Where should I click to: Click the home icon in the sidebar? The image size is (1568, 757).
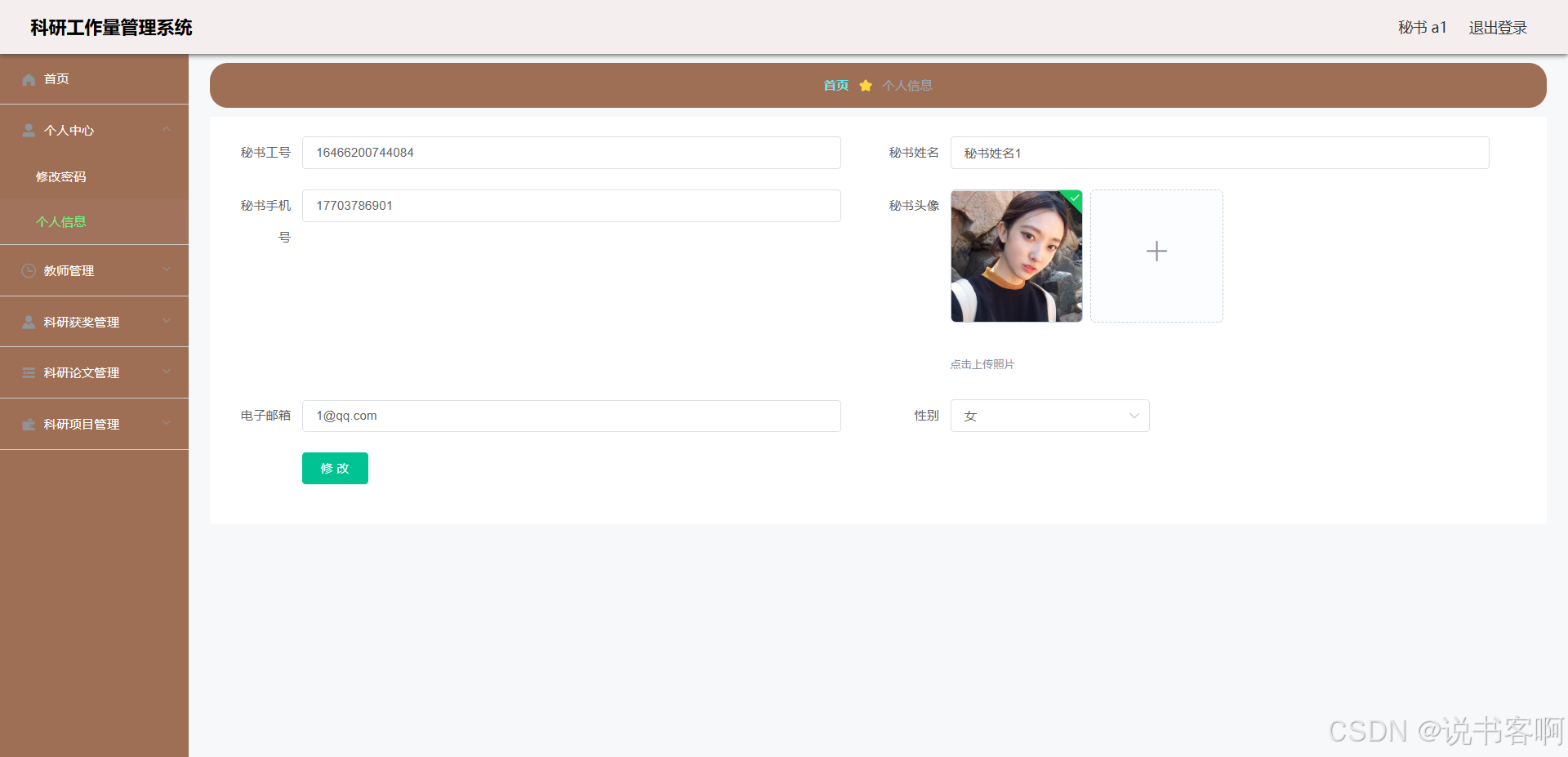29,79
